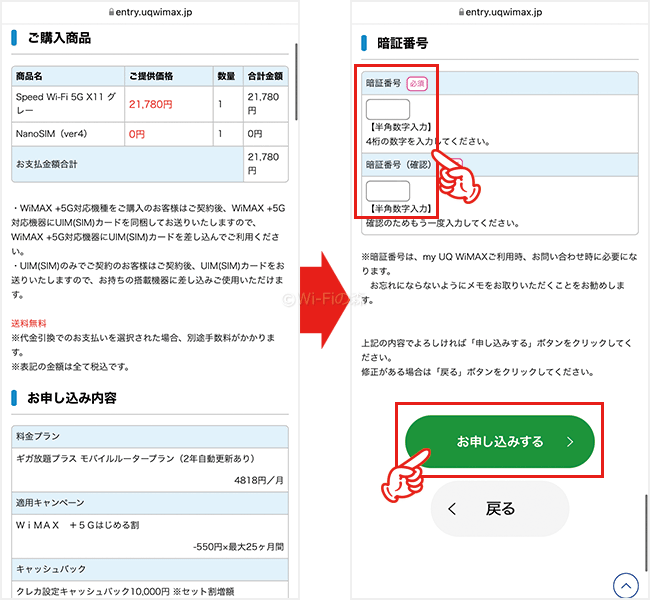Click the 暗証番号 section heading on right
Viewport: 650px width, 600px height.
403,43
